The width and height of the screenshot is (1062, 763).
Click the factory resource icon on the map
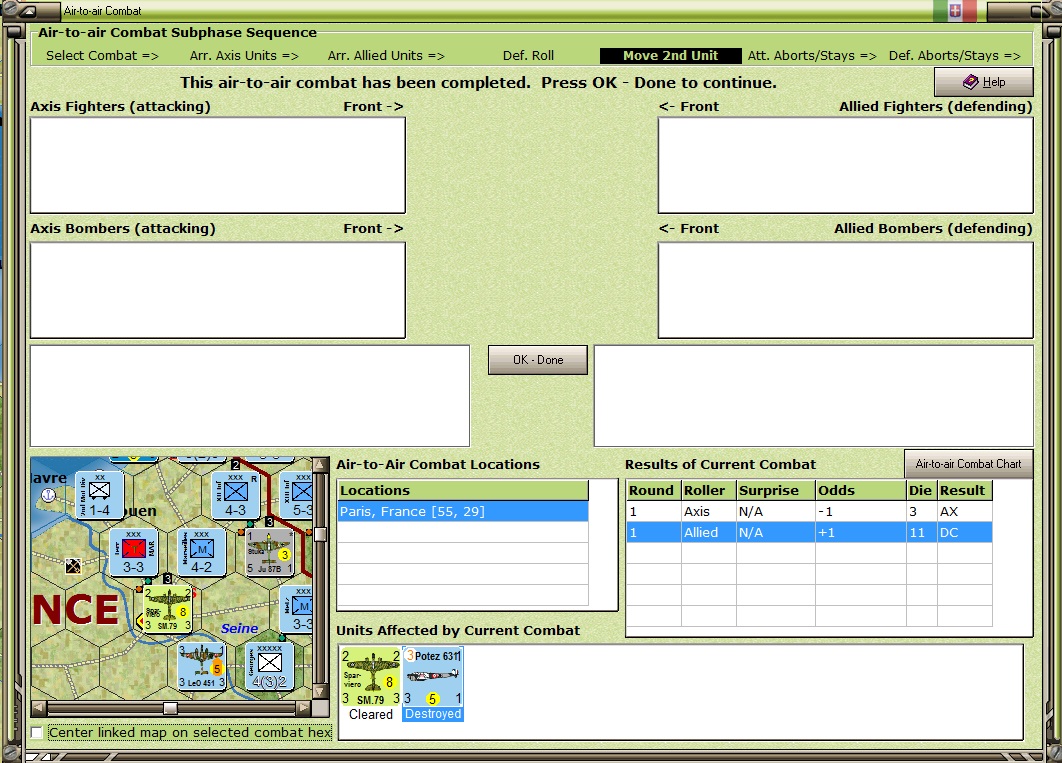[x=73, y=566]
